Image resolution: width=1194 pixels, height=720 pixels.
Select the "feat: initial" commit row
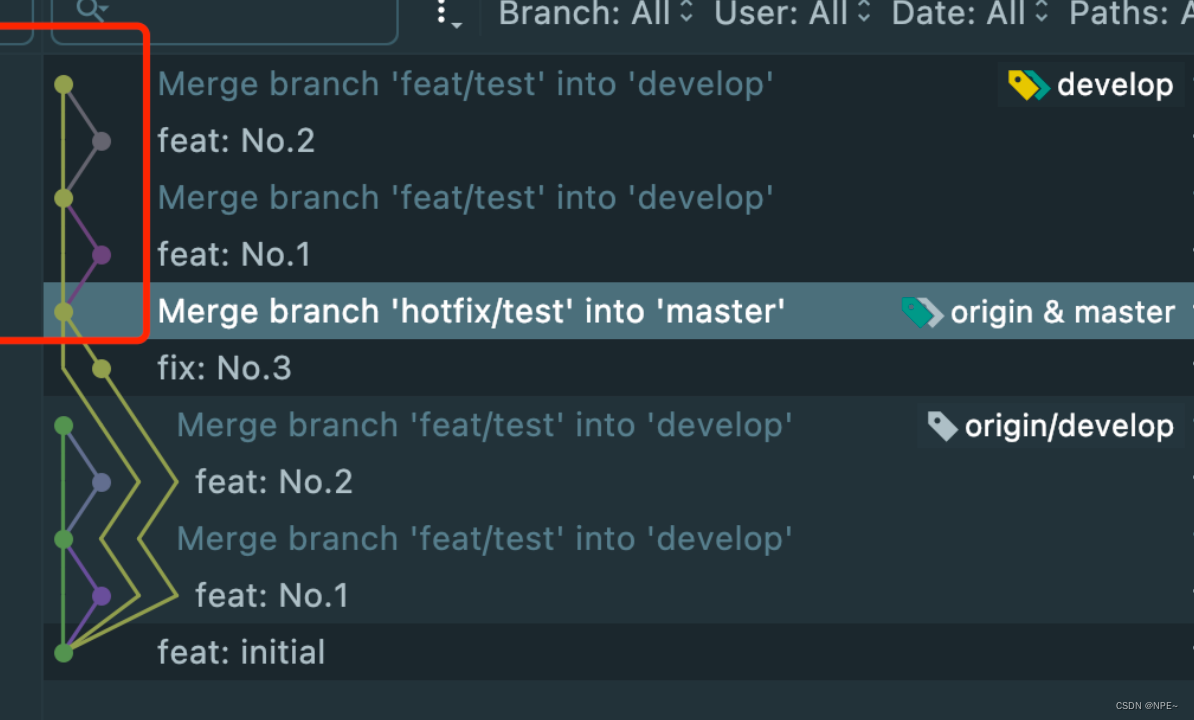pos(241,653)
